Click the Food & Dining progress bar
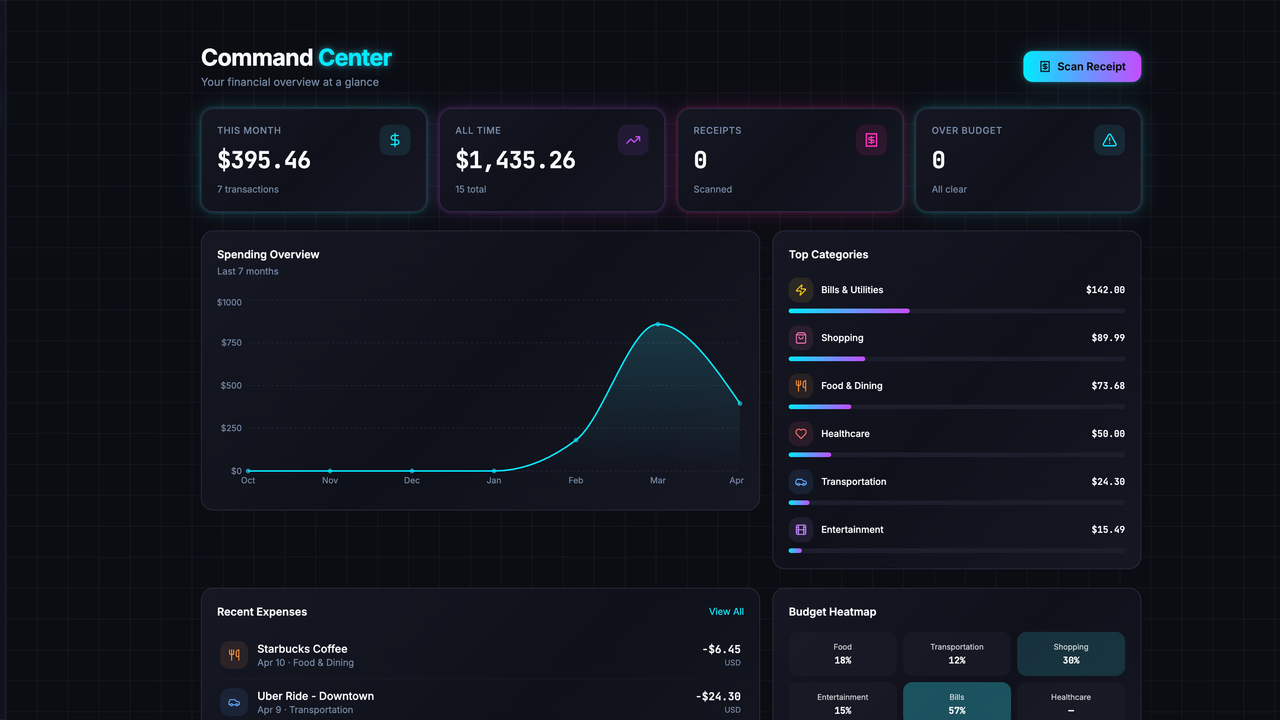 click(957, 407)
